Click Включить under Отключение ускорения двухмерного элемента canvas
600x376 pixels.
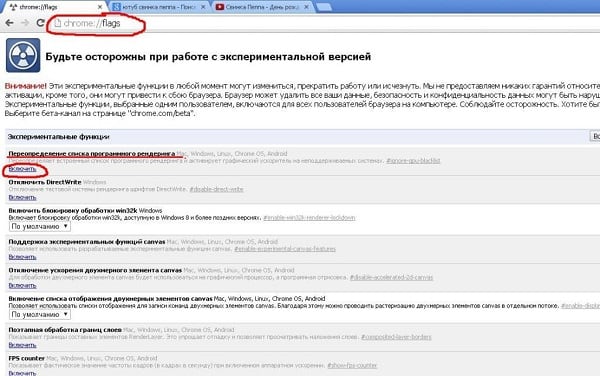click(22, 286)
